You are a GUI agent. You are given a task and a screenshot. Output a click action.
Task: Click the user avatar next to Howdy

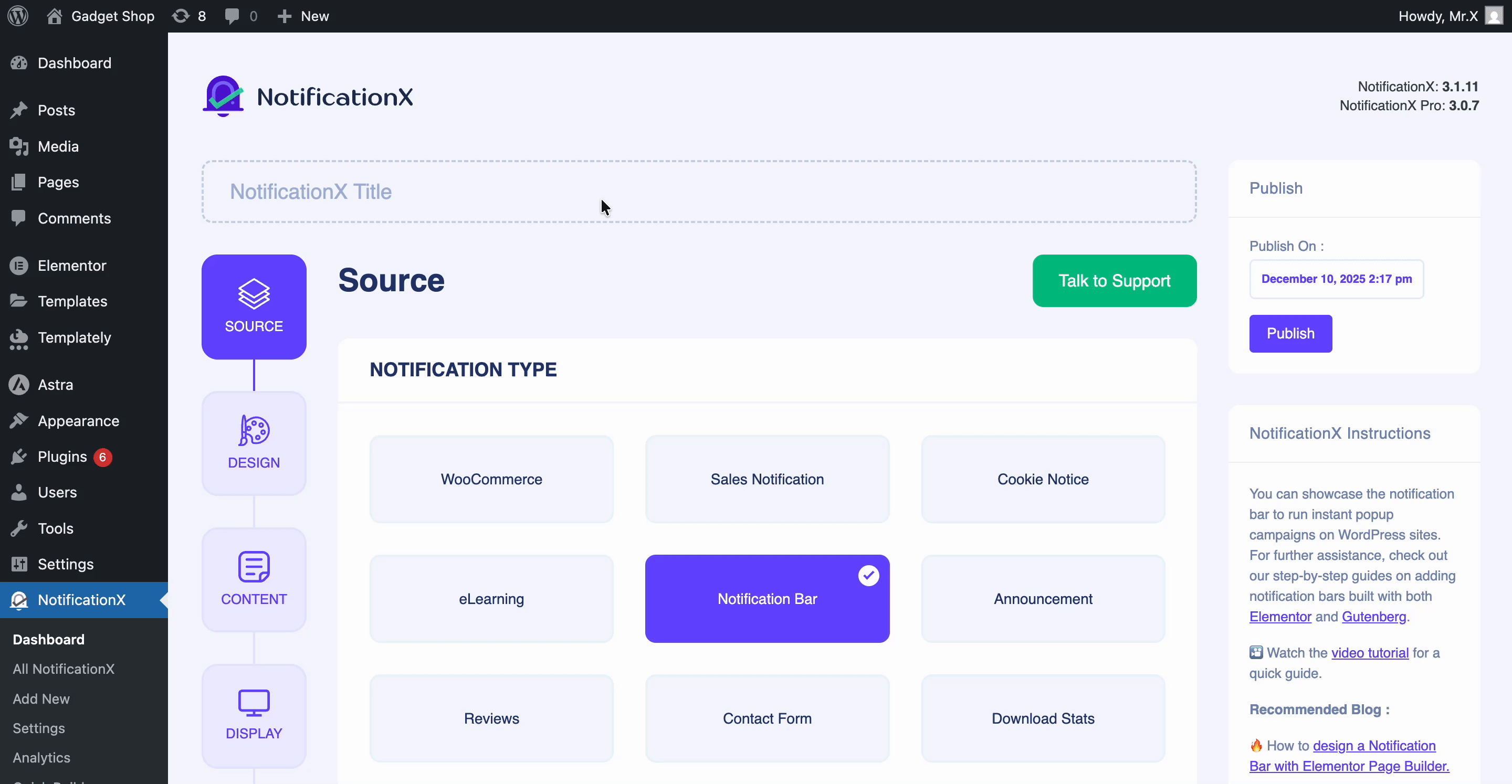tap(1493, 16)
